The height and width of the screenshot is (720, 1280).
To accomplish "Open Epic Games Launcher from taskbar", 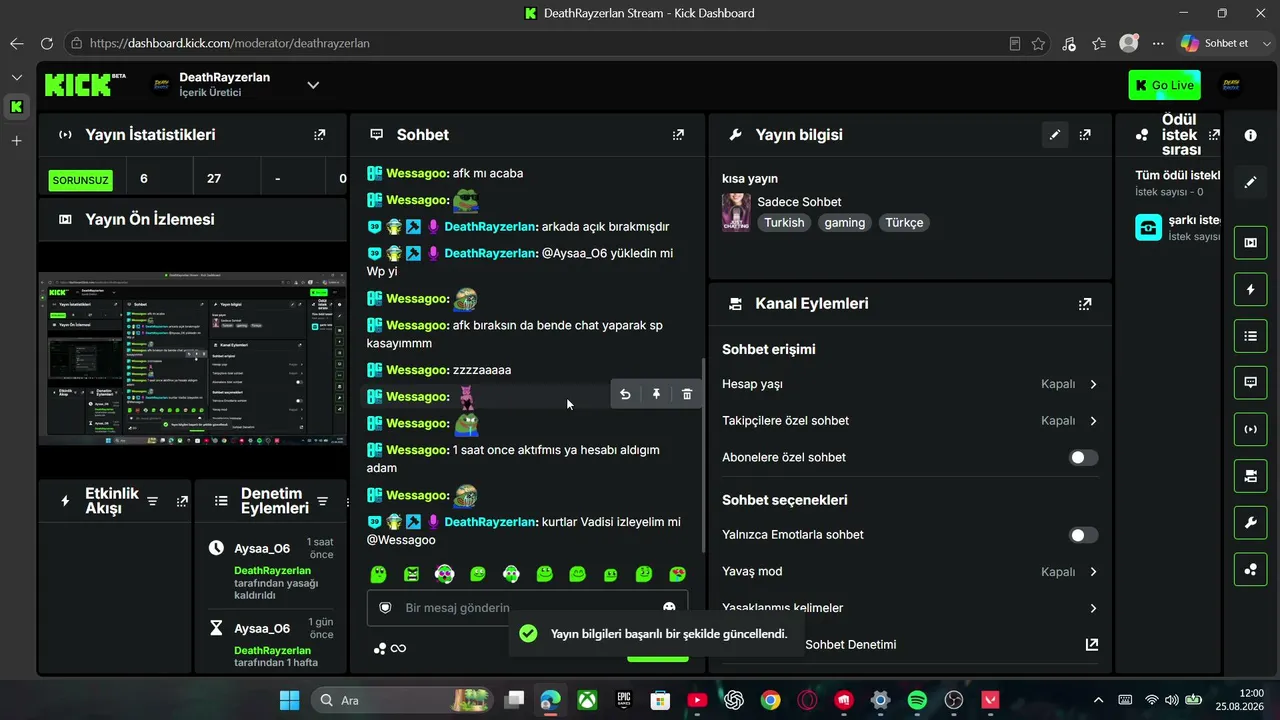I will 623,700.
